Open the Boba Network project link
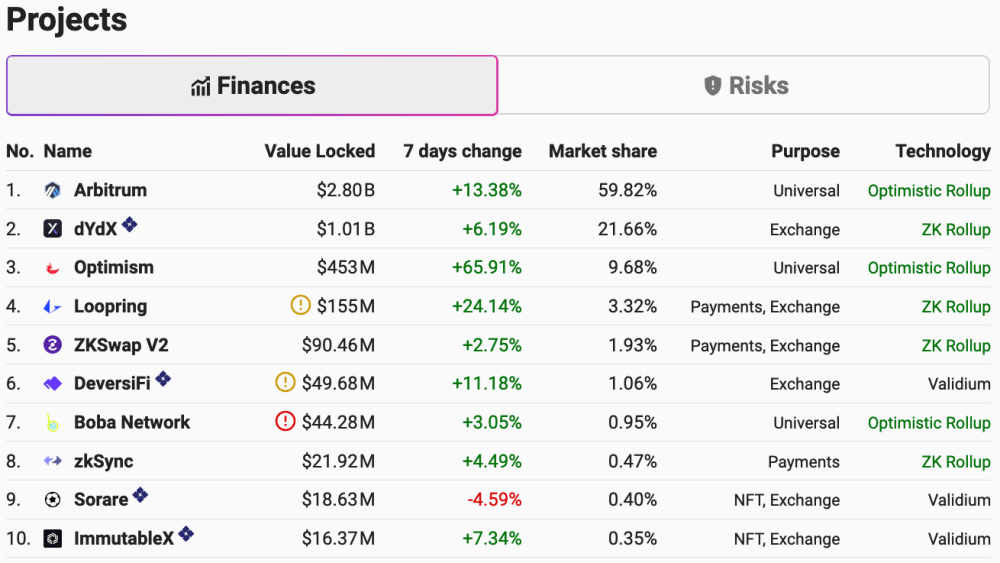This screenshot has width=1000, height=563. [132, 422]
